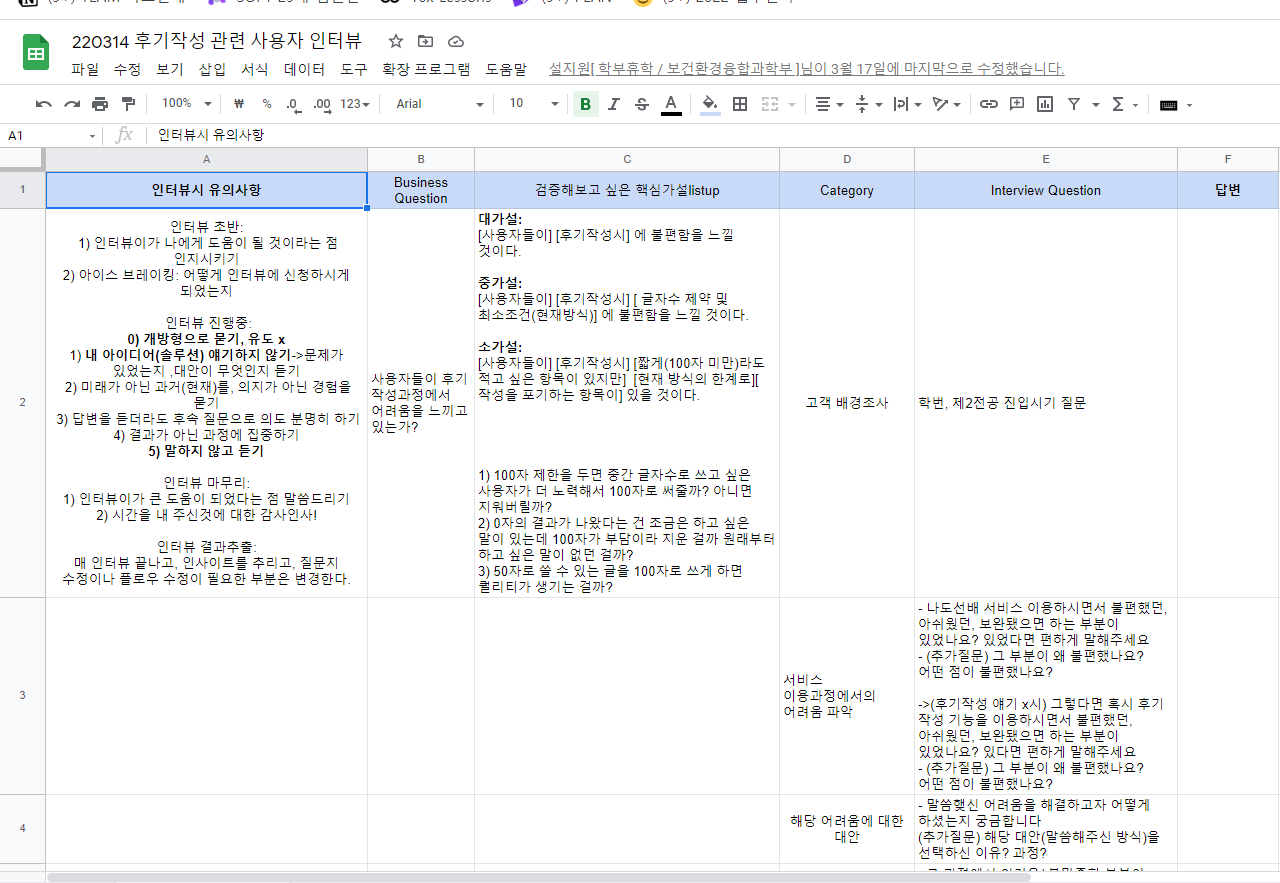The height and width of the screenshot is (883, 1280).
Task: Select the Category header cell
Action: coord(847,190)
